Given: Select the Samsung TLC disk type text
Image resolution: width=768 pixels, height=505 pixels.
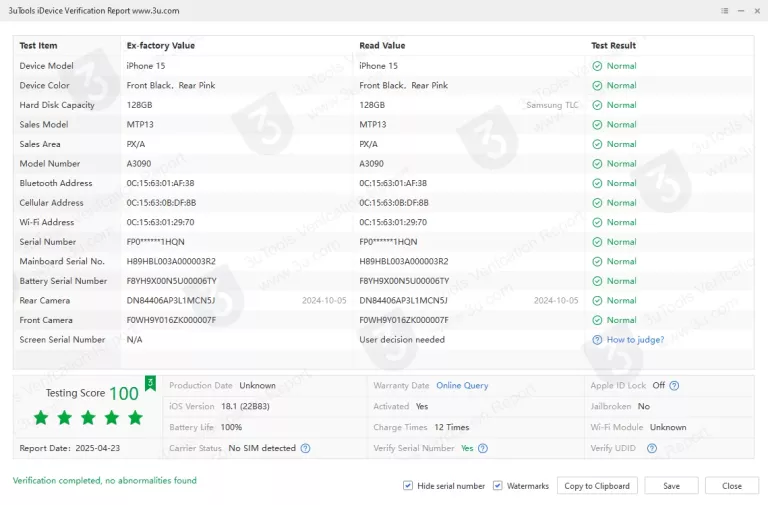Looking at the screenshot, I should pyautogui.click(x=552, y=105).
